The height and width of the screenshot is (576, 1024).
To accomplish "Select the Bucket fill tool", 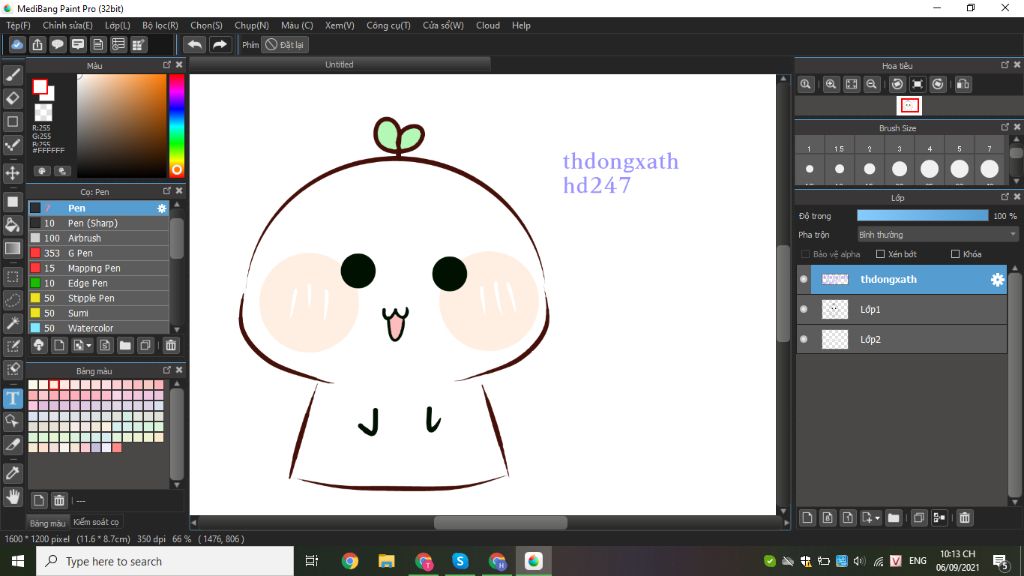I will click(x=12, y=225).
